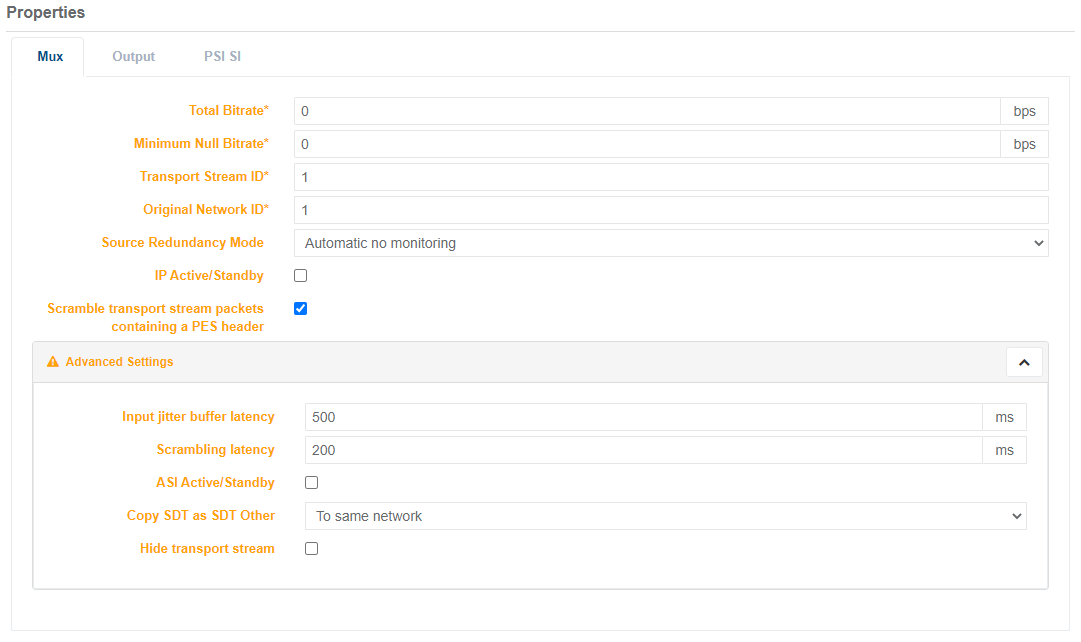This screenshot has height=642, width=1081.
Task: Click the Advanced Settings header text
Action: point(119,362)
